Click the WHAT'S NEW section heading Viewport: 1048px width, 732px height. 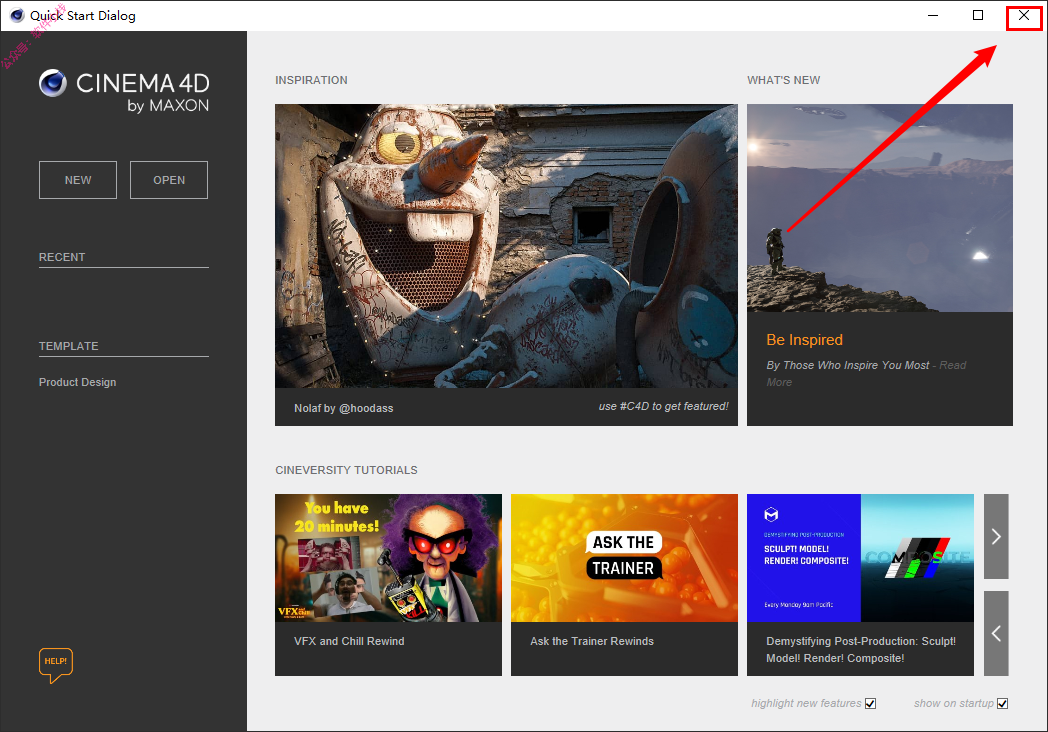pyautogui.click(x=783, y=80)
